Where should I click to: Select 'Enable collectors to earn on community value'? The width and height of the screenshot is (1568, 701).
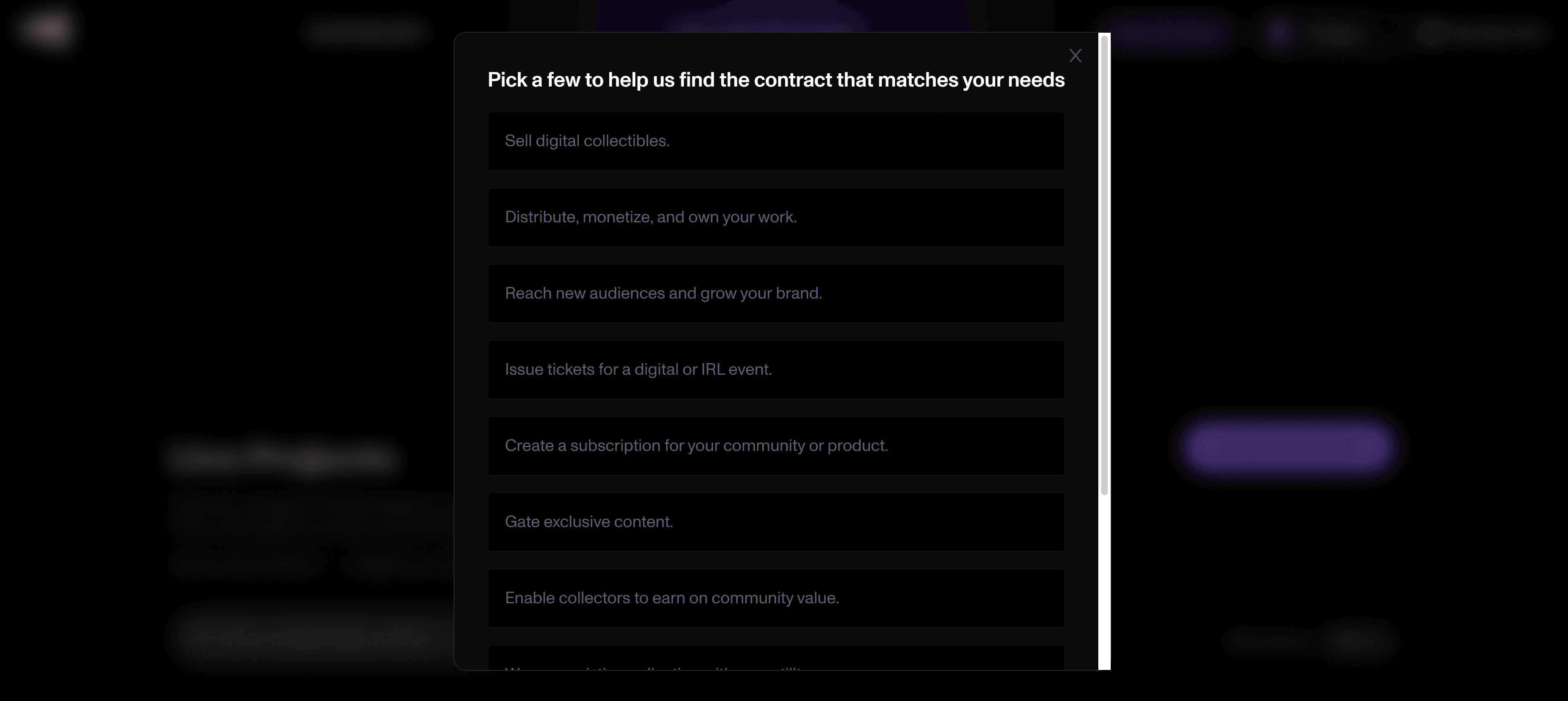click(776, 597)
